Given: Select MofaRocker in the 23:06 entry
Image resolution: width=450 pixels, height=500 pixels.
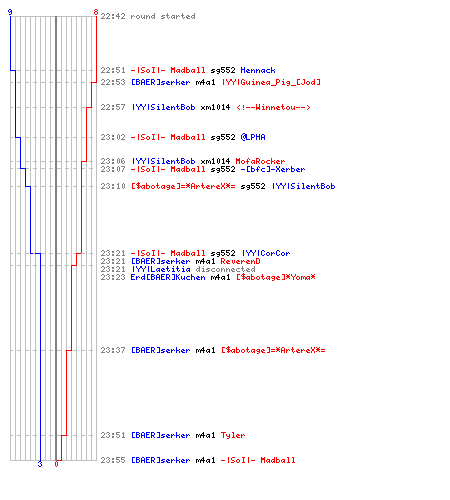Looking at the screenshot, I should click(x=260, y=161).
